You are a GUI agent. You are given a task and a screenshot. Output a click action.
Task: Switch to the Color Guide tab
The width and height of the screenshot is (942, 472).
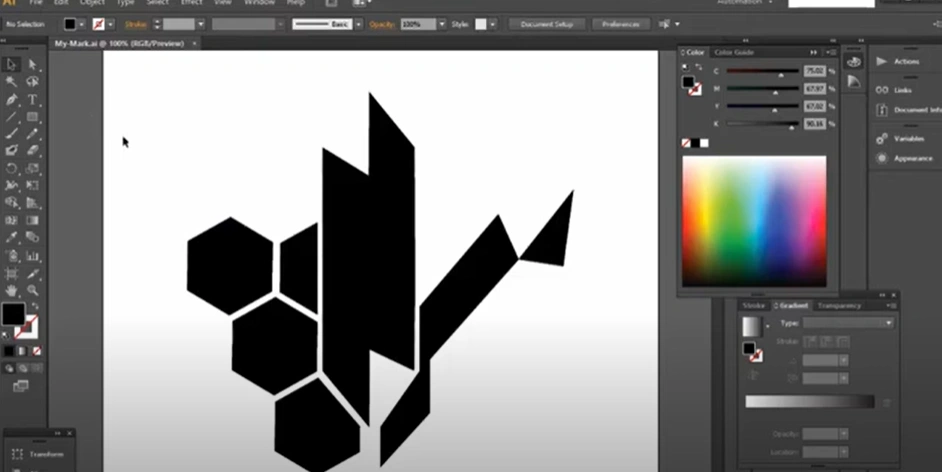pyautogui.click(x=734, y=52)
